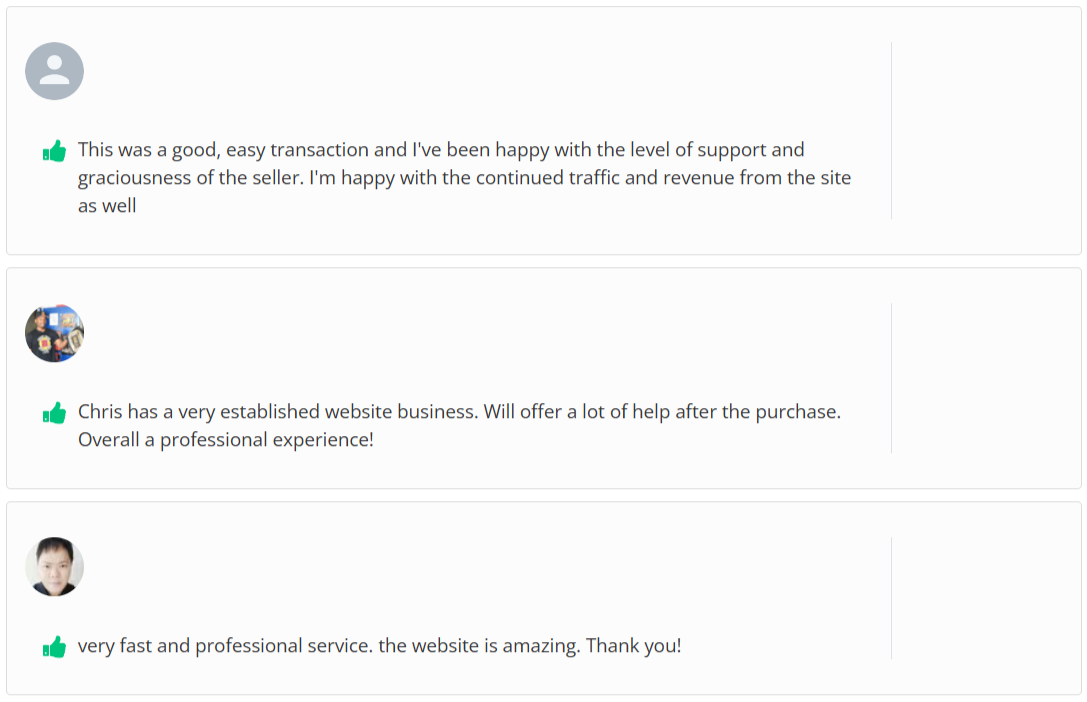Select the 'Overall a professional experience!' line

226,440
